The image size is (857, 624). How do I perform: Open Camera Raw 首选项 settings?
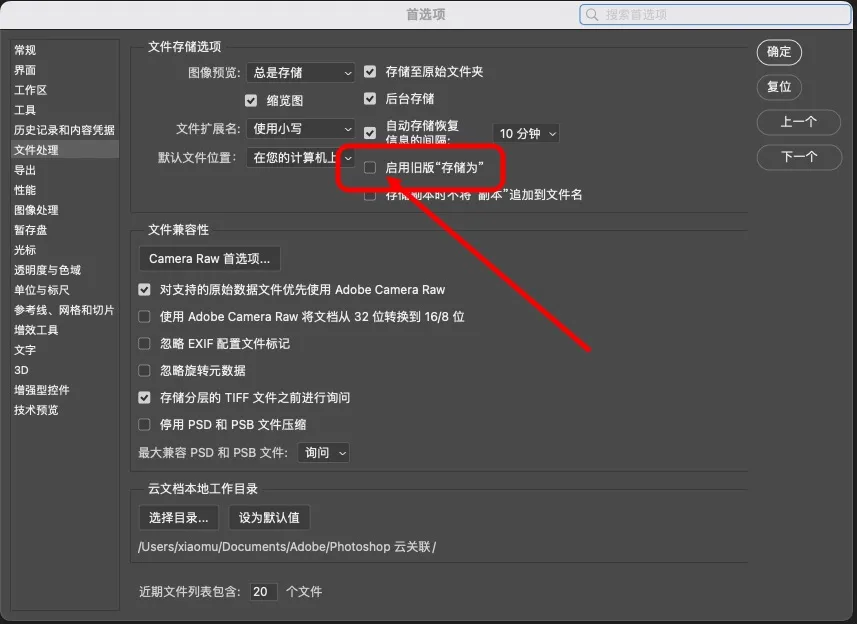[x=208, y=258]
